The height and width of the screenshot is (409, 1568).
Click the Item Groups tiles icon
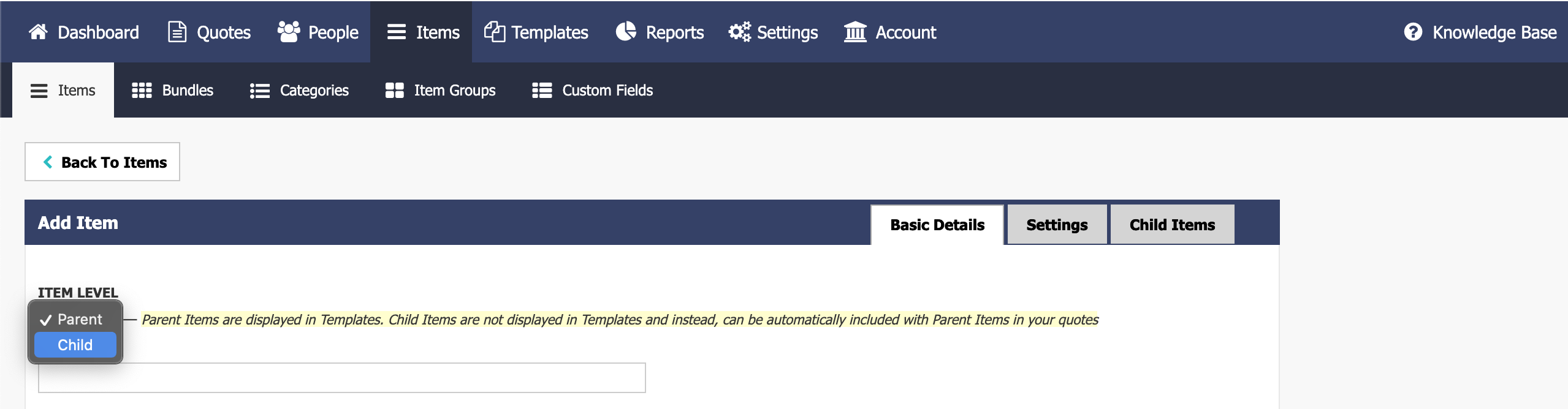[x=394, y=91]
